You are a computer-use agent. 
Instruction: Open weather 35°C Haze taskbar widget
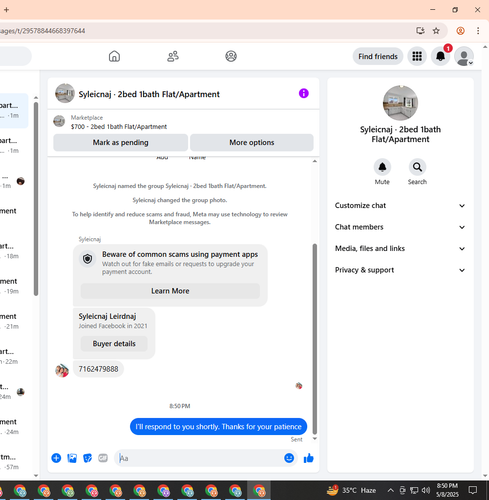(351, 490)
